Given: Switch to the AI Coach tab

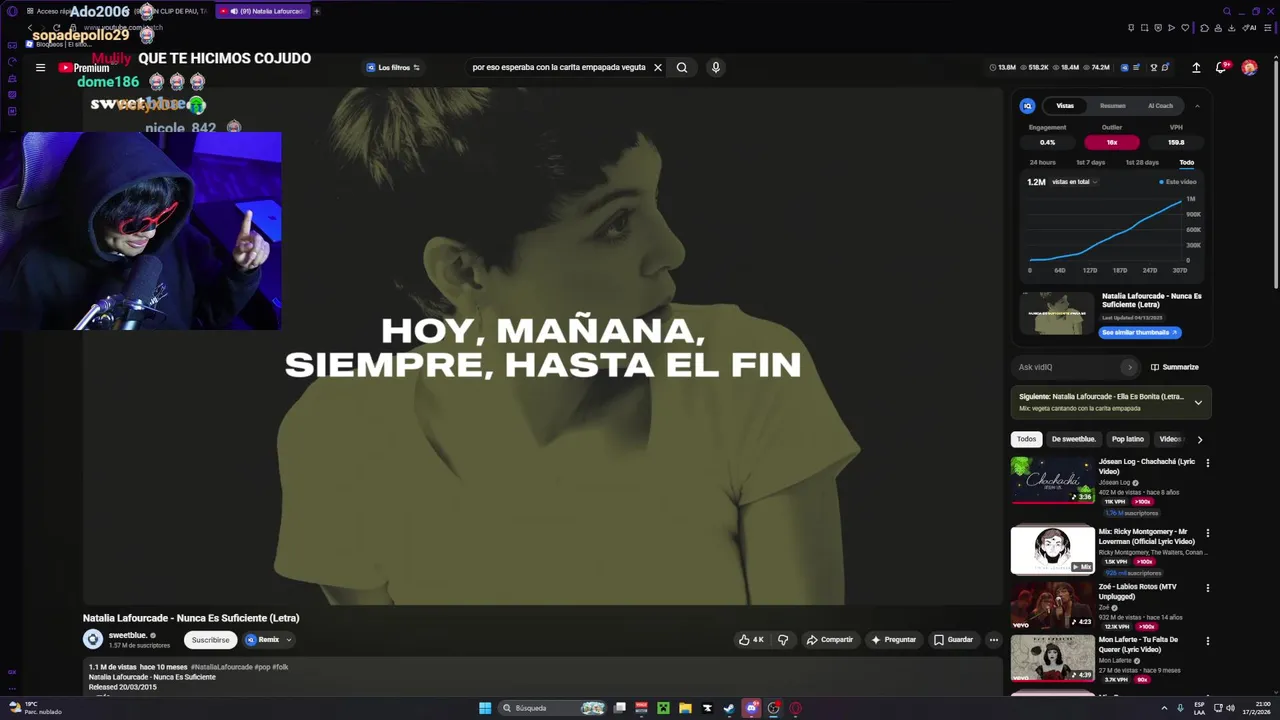Looking at the screenshot, I should point(1160,105).
